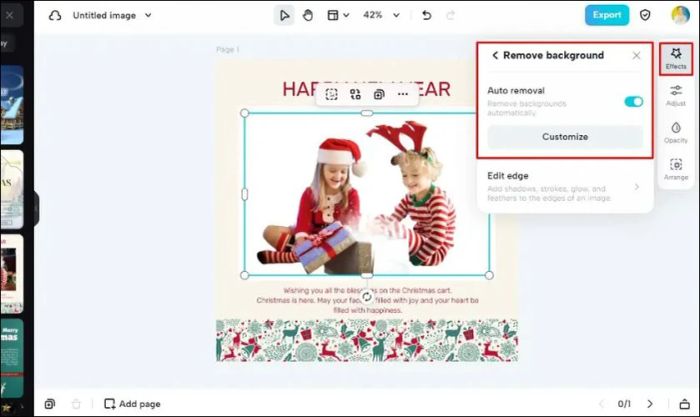Select the children Christmas photo on canvas
The image size is (700, 417).
pyautogui.click(x=367, y=194)
